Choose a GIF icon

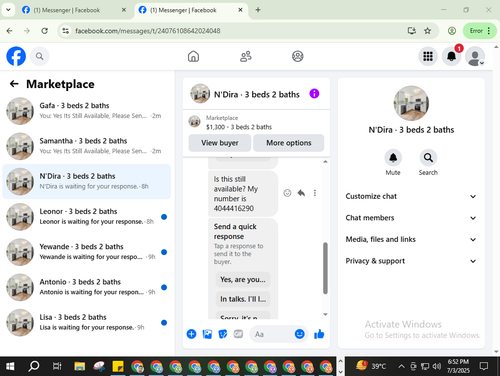[238, 334]
